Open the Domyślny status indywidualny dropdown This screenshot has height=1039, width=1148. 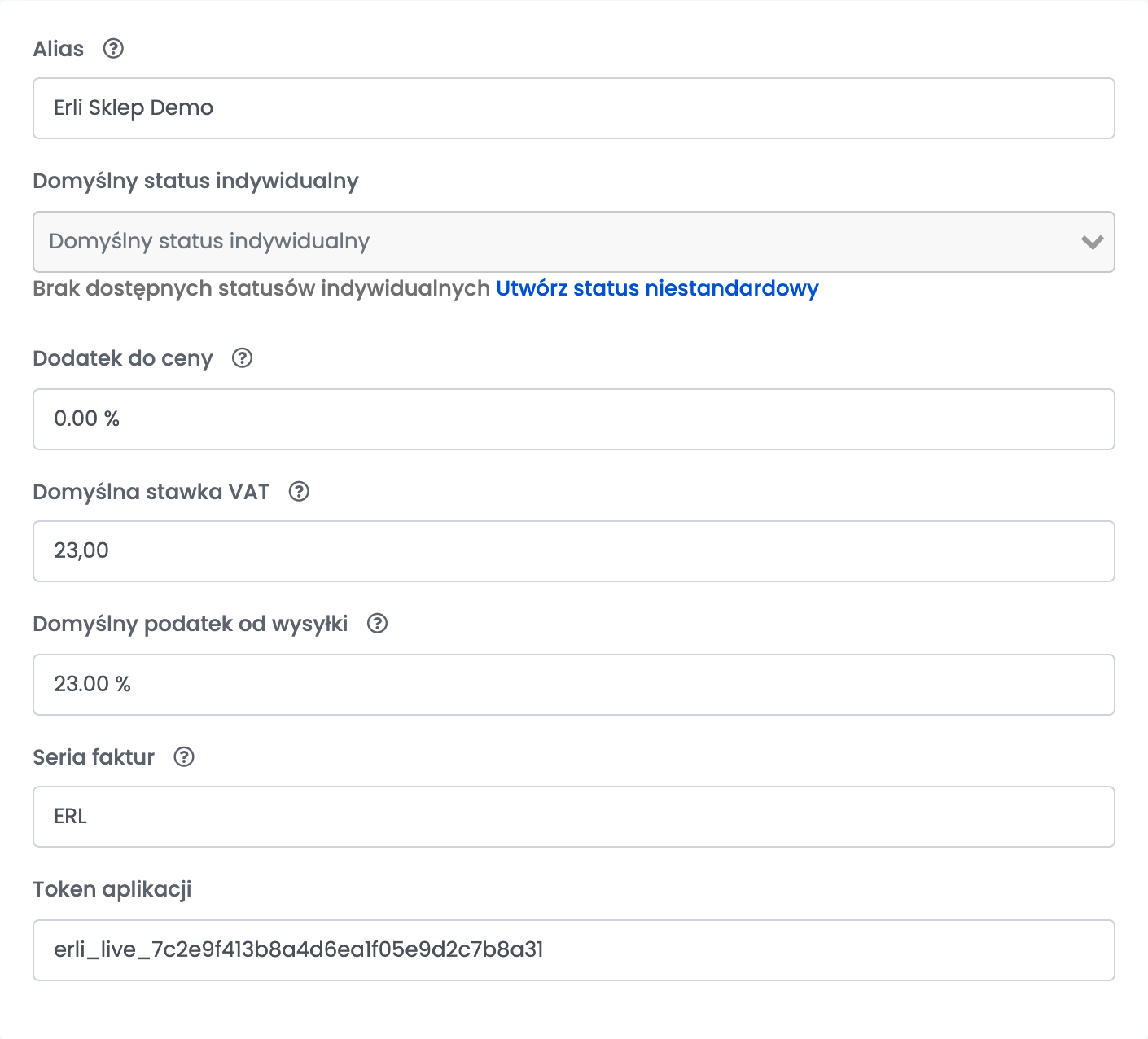click(x=573, y=242)
